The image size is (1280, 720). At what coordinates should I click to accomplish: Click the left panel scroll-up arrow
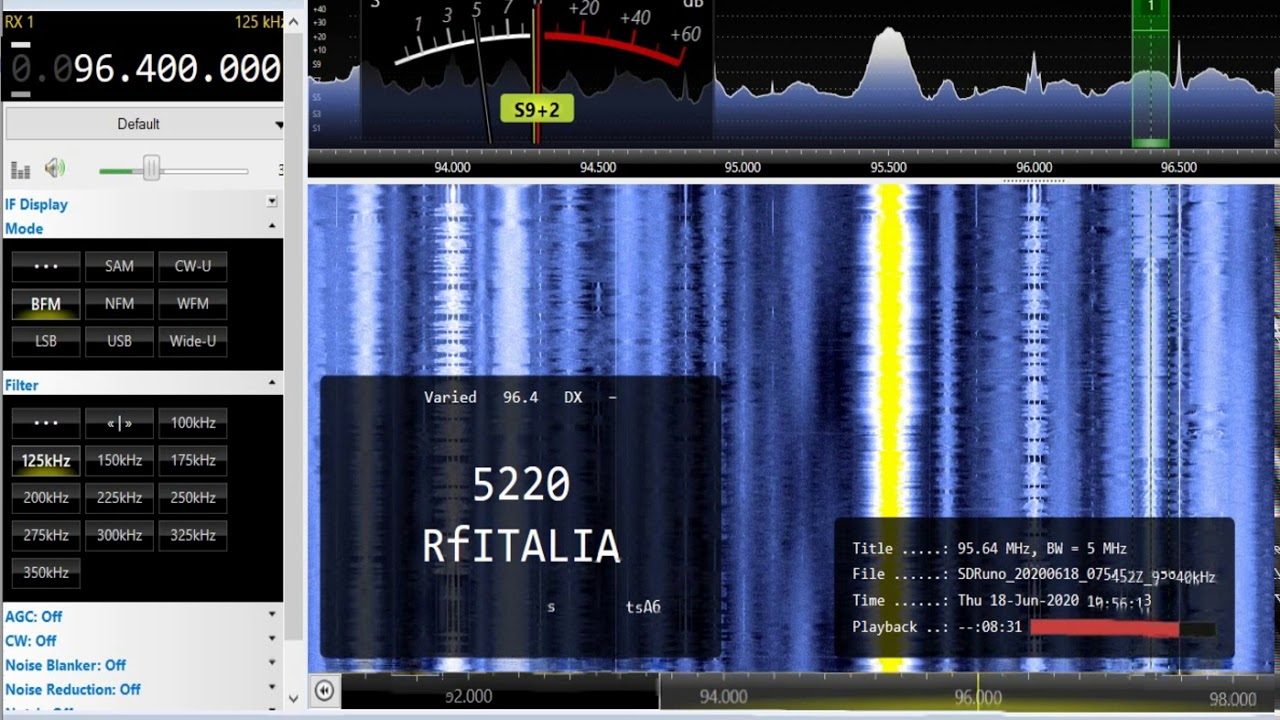point(294,22)
